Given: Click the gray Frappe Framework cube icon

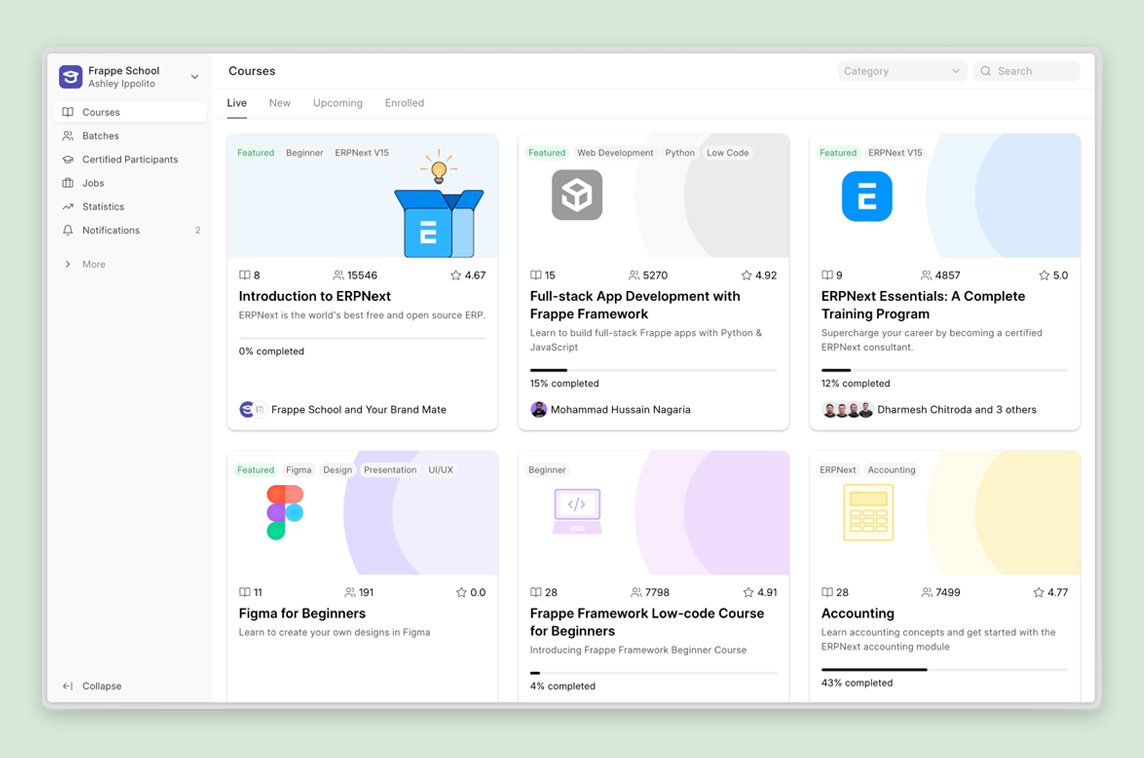Looking at the screenshot, I should pos(577,195).
